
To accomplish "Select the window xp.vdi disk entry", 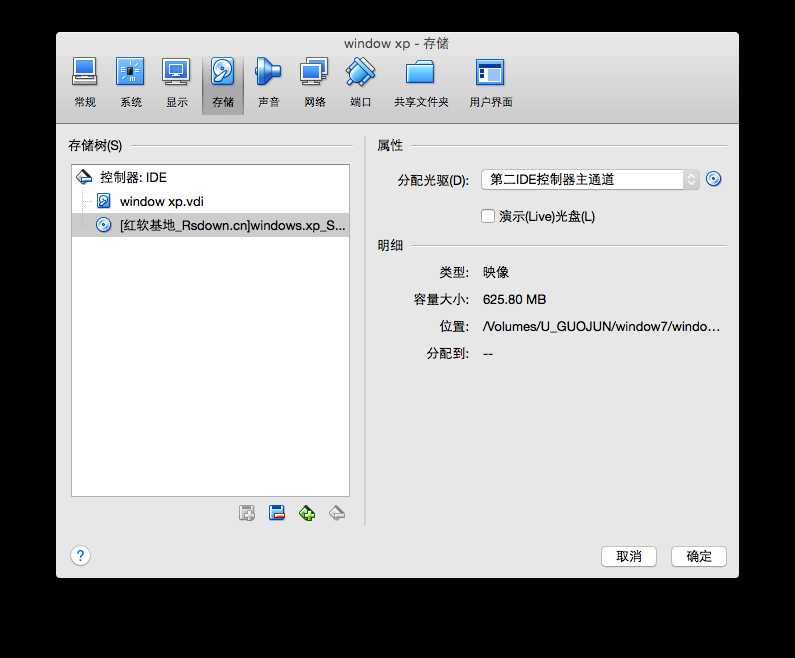I will 210,201.
